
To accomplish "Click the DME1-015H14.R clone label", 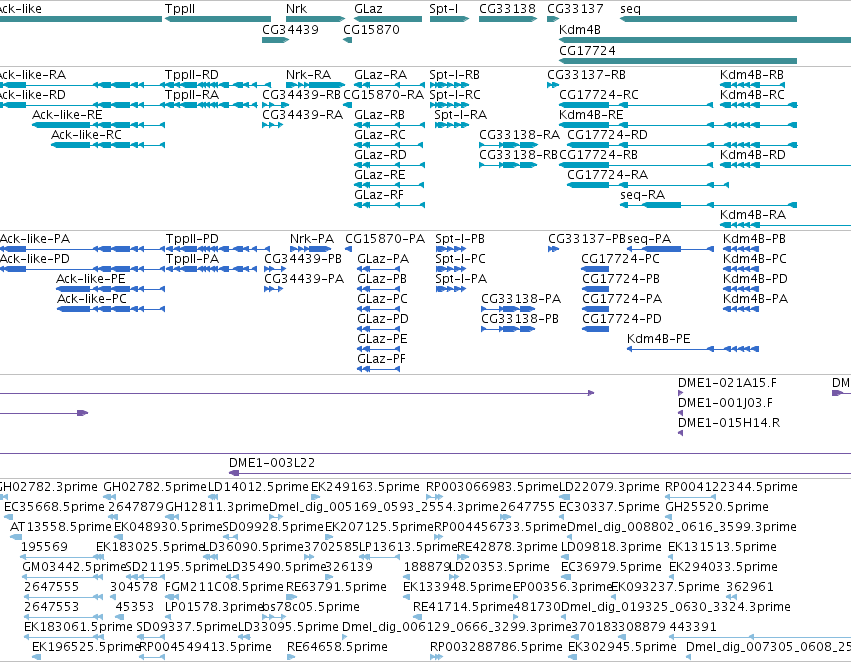I will pos(729,423).
